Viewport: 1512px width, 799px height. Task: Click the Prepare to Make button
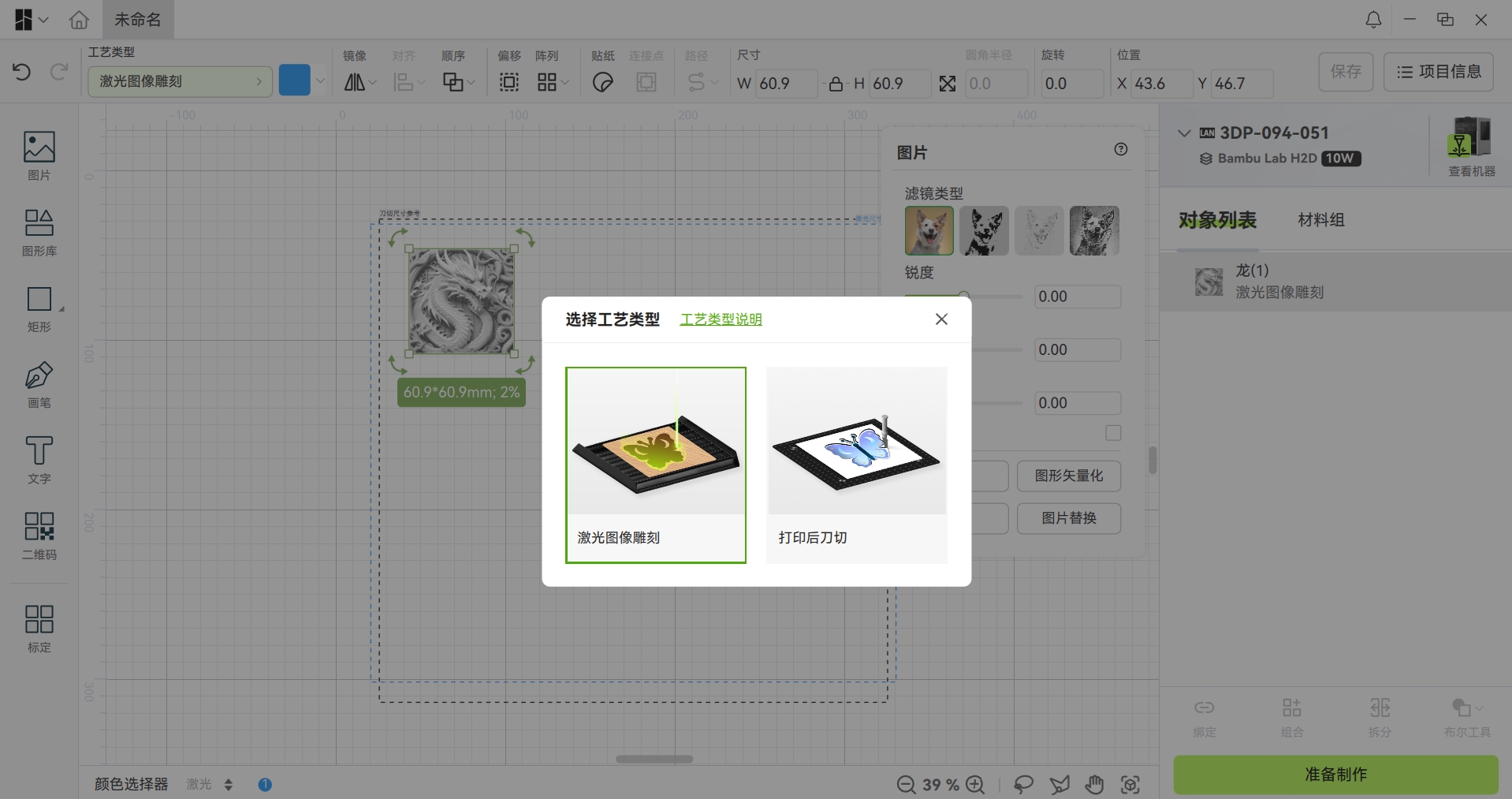point(1335,775)
